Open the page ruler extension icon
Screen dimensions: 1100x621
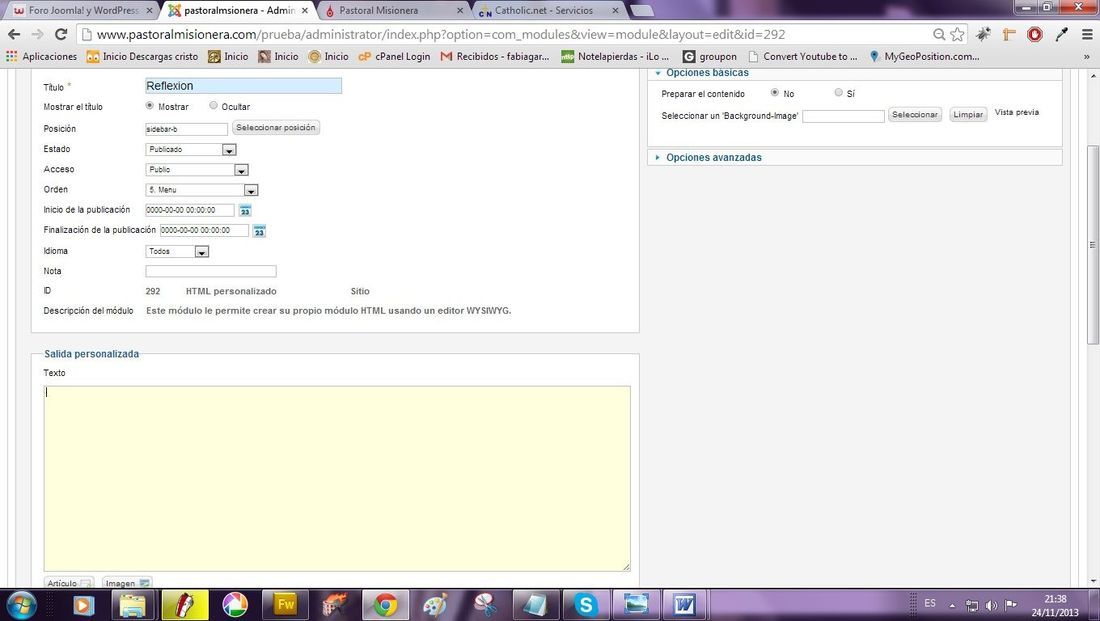tap(1009, 34)
